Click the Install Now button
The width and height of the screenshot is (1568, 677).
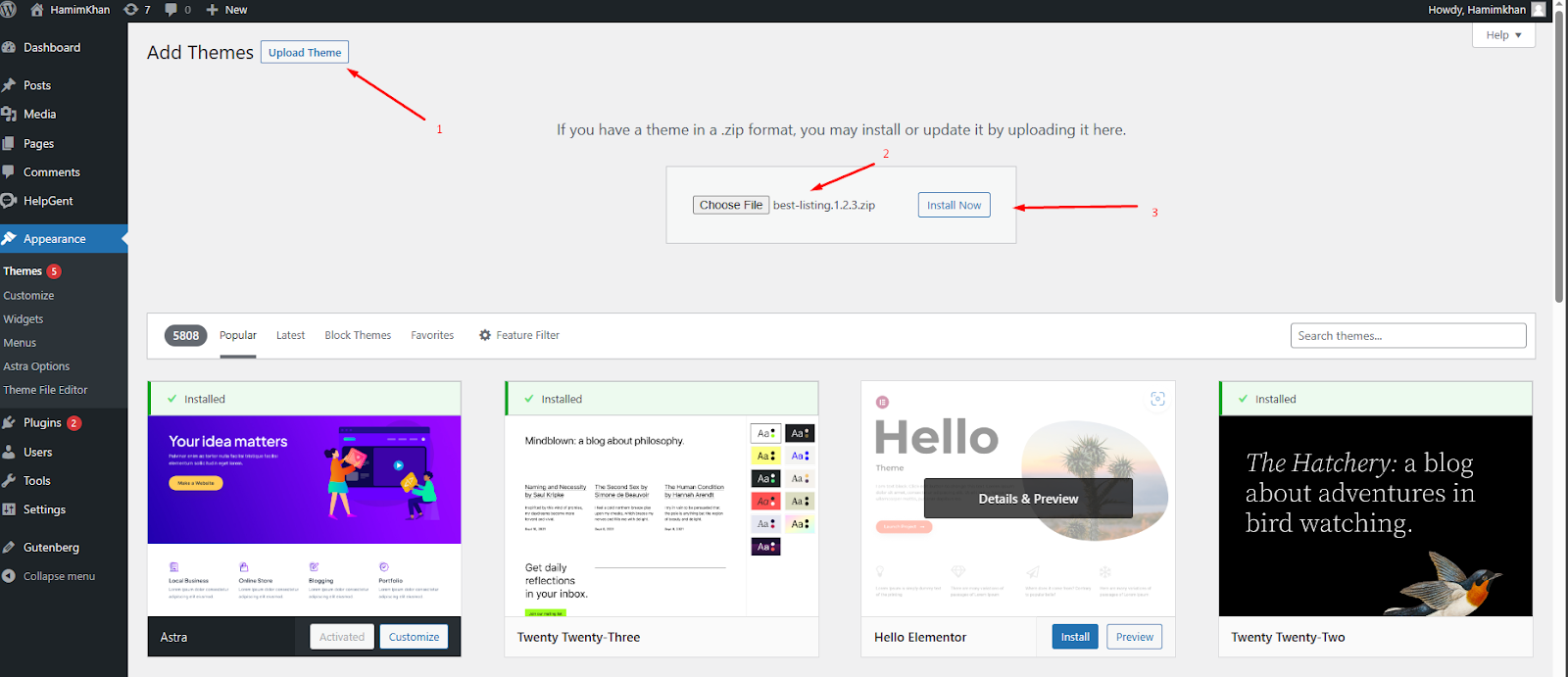[x=954, y=205]
